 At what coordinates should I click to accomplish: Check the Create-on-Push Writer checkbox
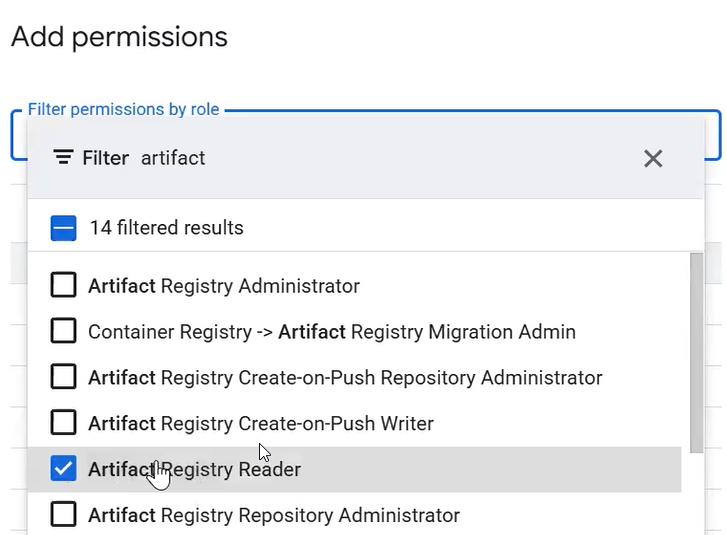(63, 423)
